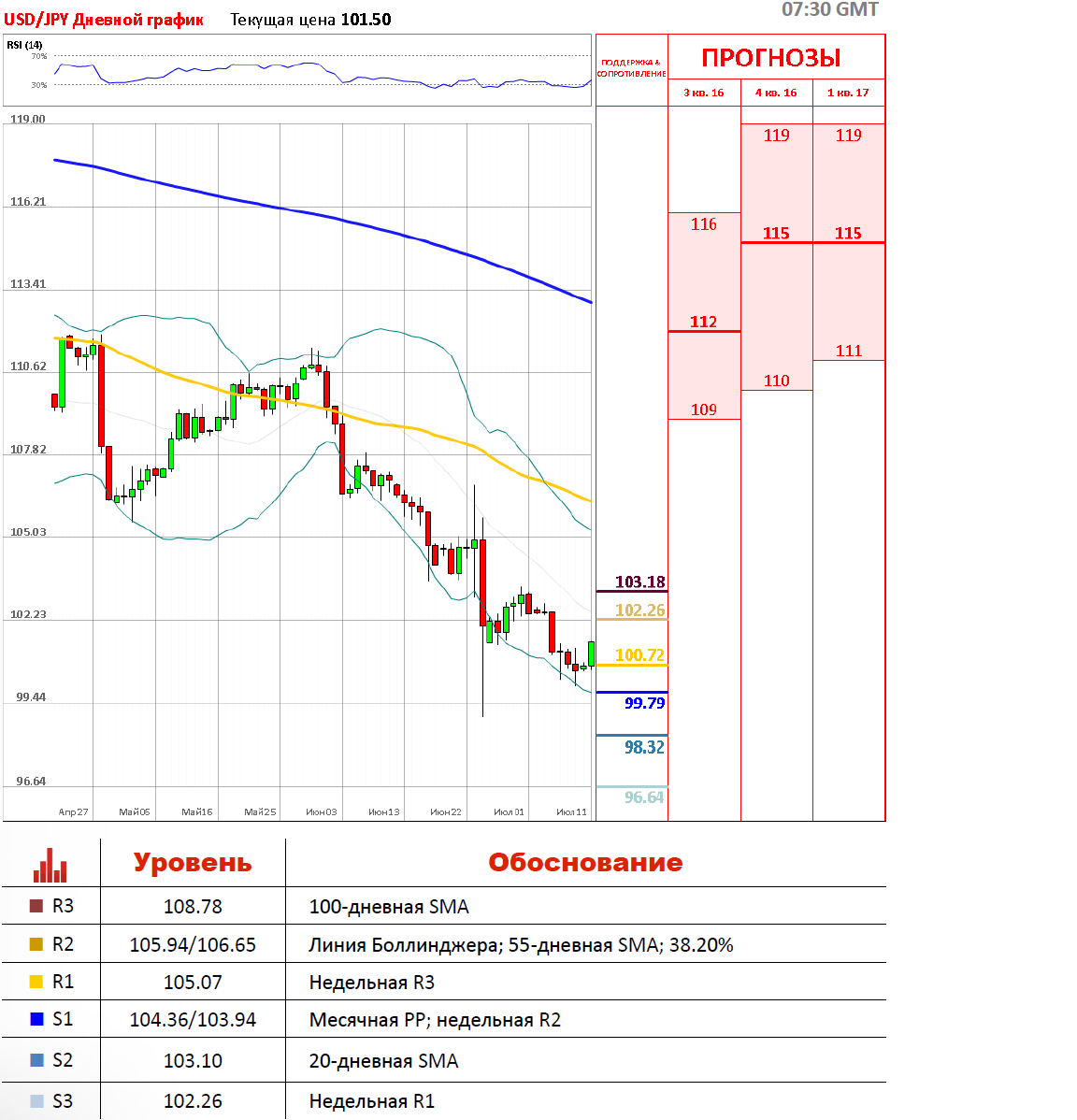Click the 102.26 level in the support column
This screenshot has width=1077, height=1120.
[639, 610]
